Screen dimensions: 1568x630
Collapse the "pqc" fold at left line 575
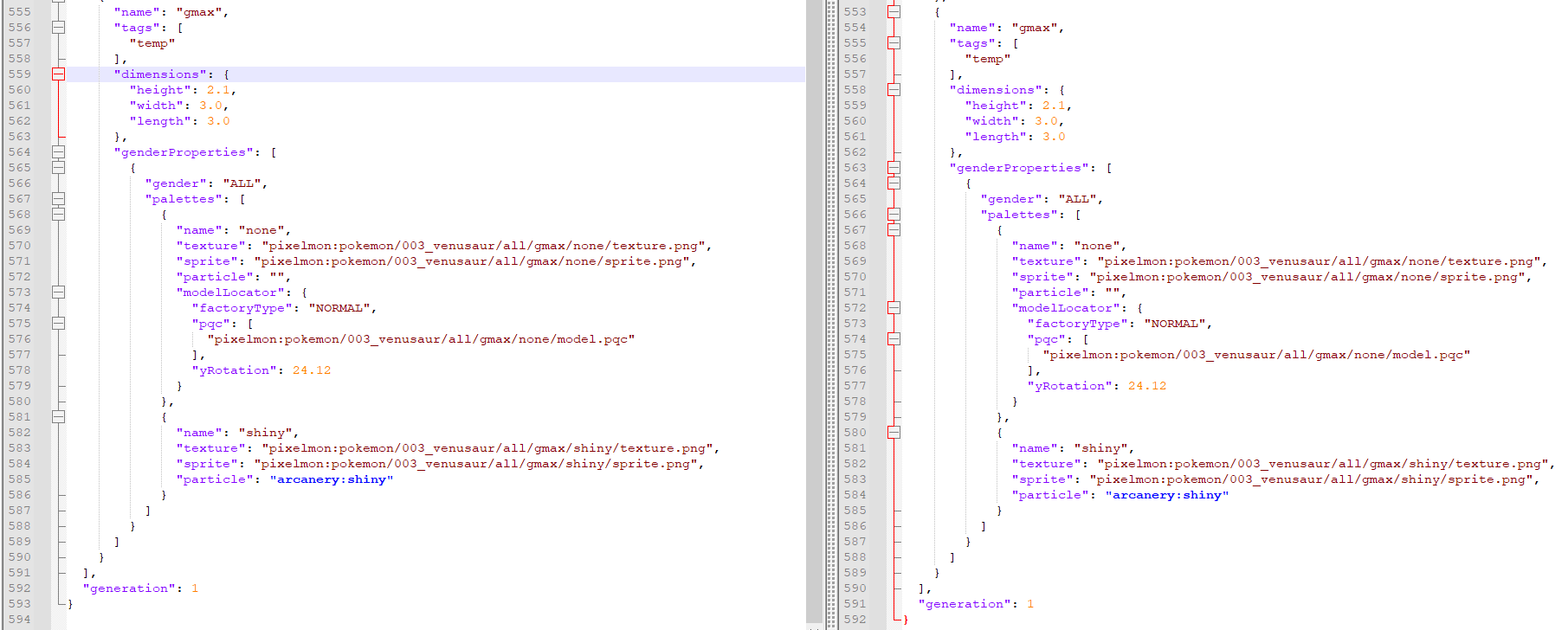pos(58,324)
